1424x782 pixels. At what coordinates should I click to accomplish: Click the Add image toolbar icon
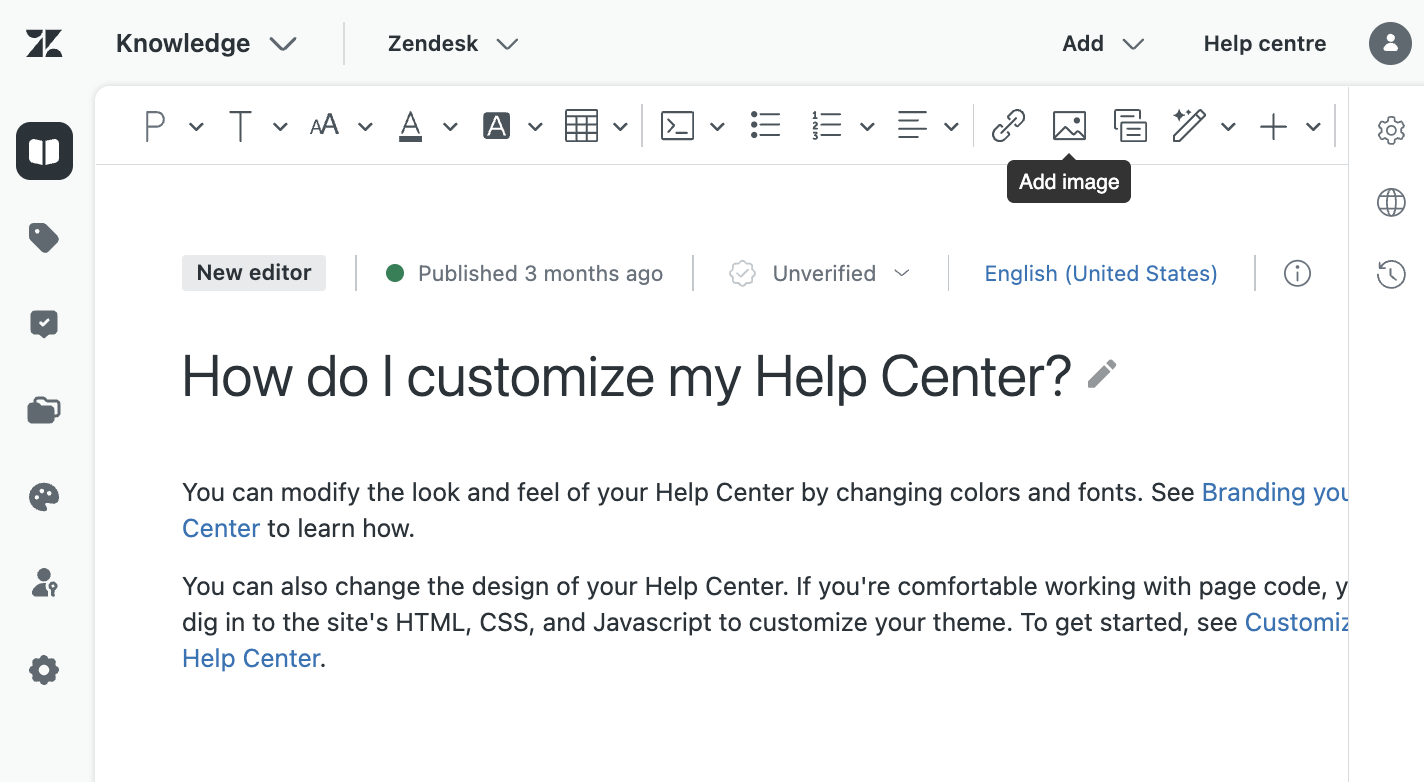click(x=1069, y=126)
